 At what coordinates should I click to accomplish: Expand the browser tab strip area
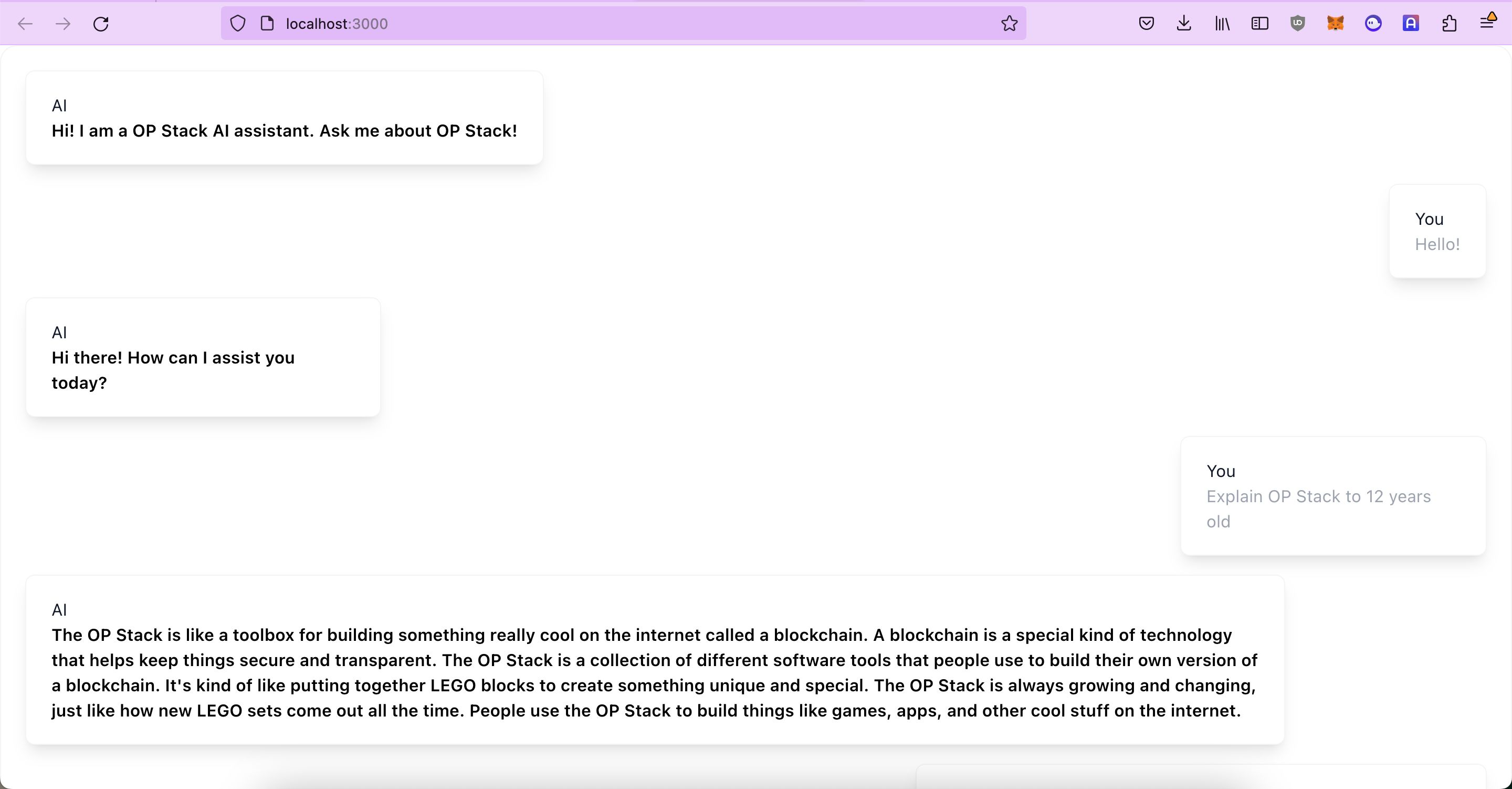click(x=1488, y=22)
